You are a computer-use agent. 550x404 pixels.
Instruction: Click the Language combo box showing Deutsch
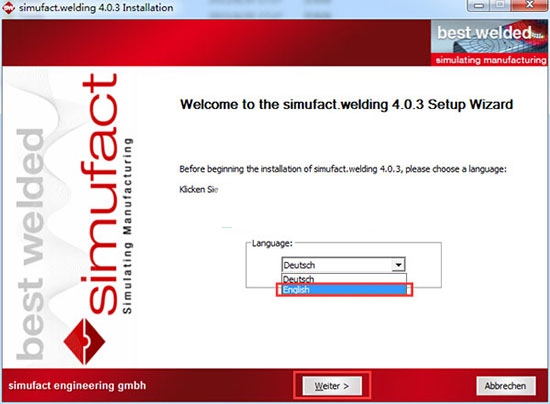click(x=343, y=265)
